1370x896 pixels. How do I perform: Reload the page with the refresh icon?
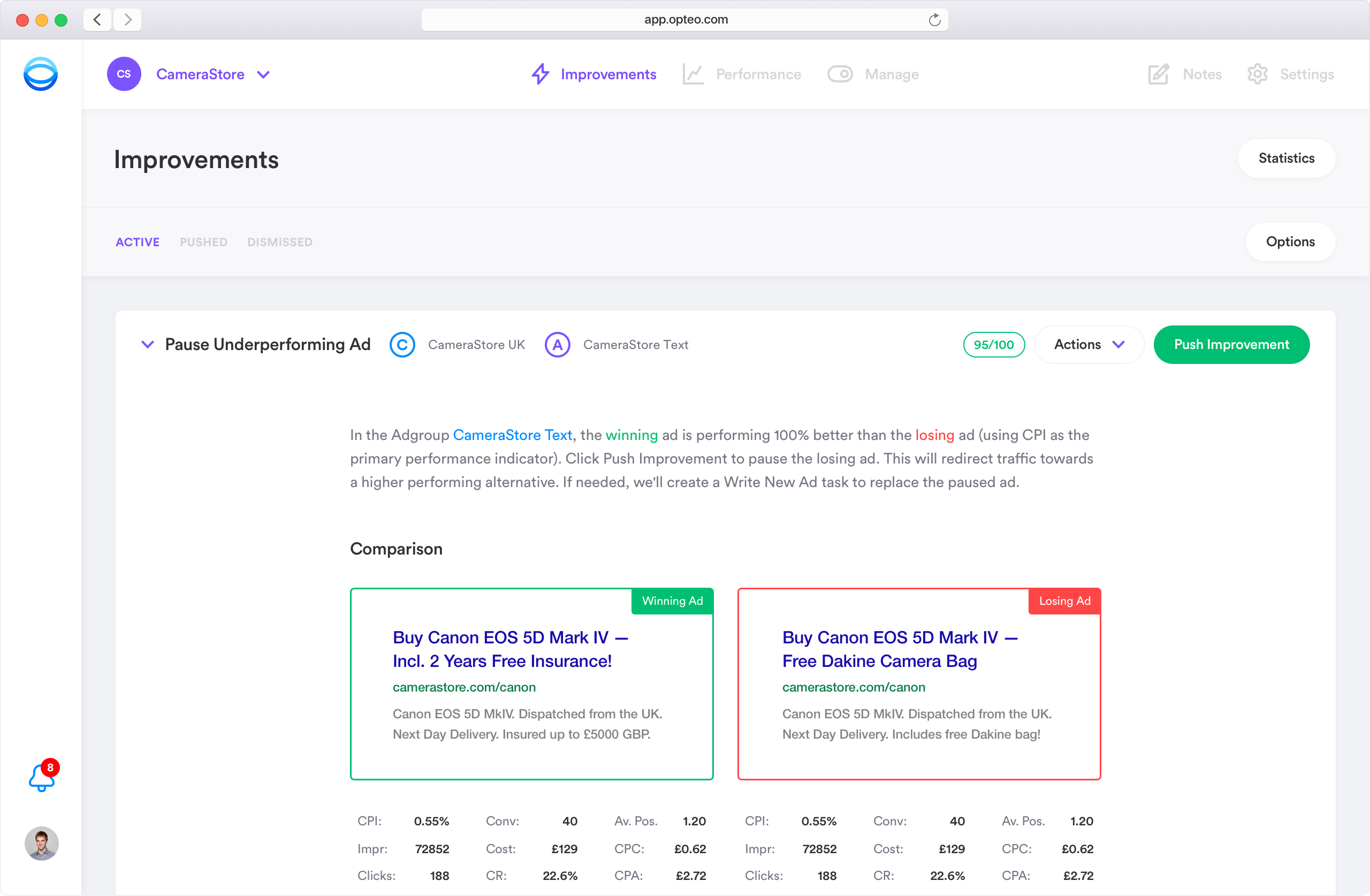[x=934, y=20]
